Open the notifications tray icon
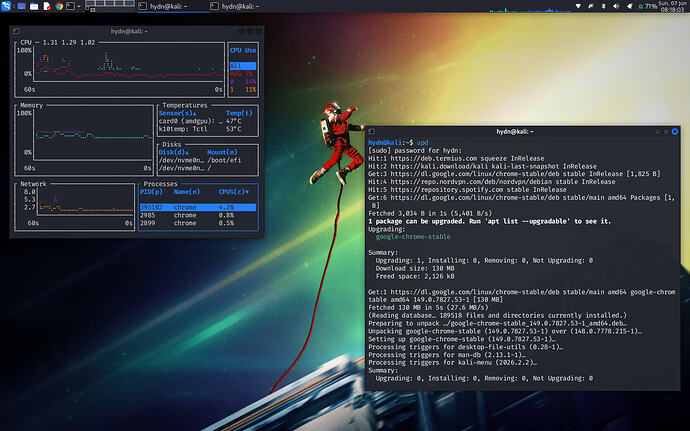690x431 pixels. click(x=629, y=6)
